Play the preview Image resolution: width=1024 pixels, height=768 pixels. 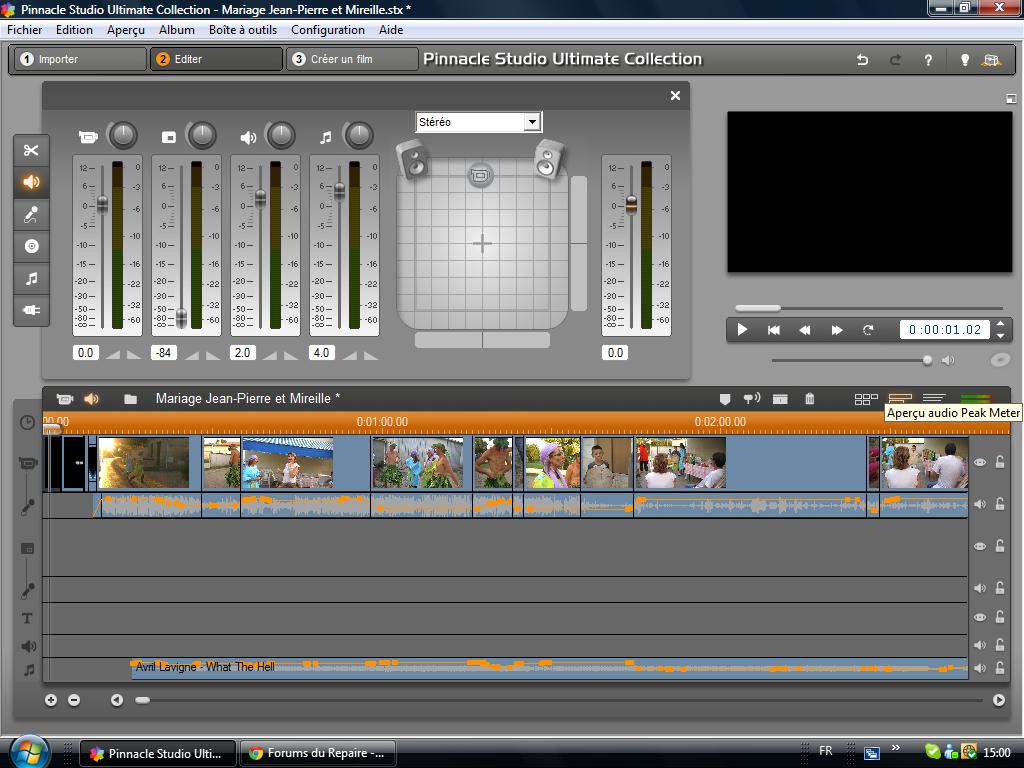click(742, 330)
